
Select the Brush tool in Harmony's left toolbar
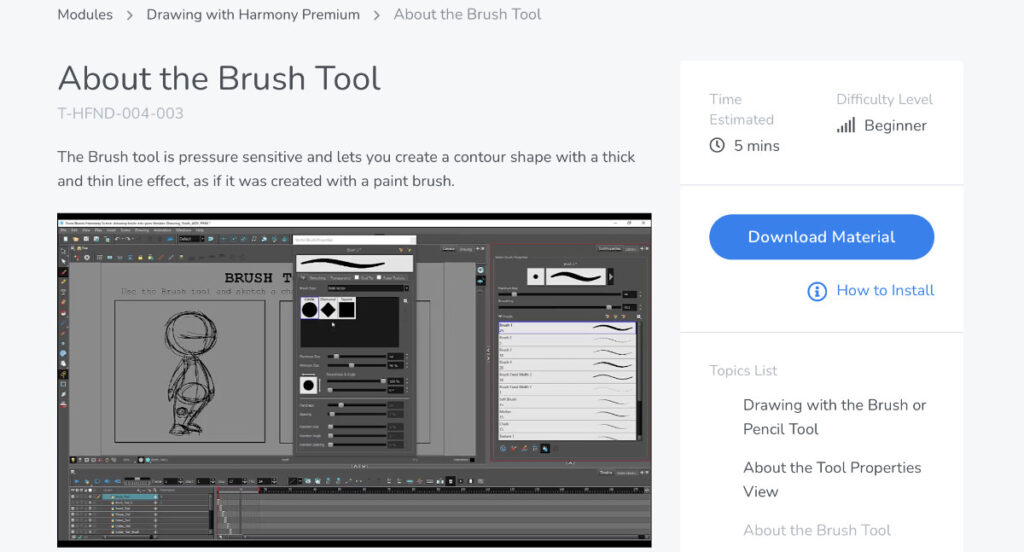[x=63, y=272]
